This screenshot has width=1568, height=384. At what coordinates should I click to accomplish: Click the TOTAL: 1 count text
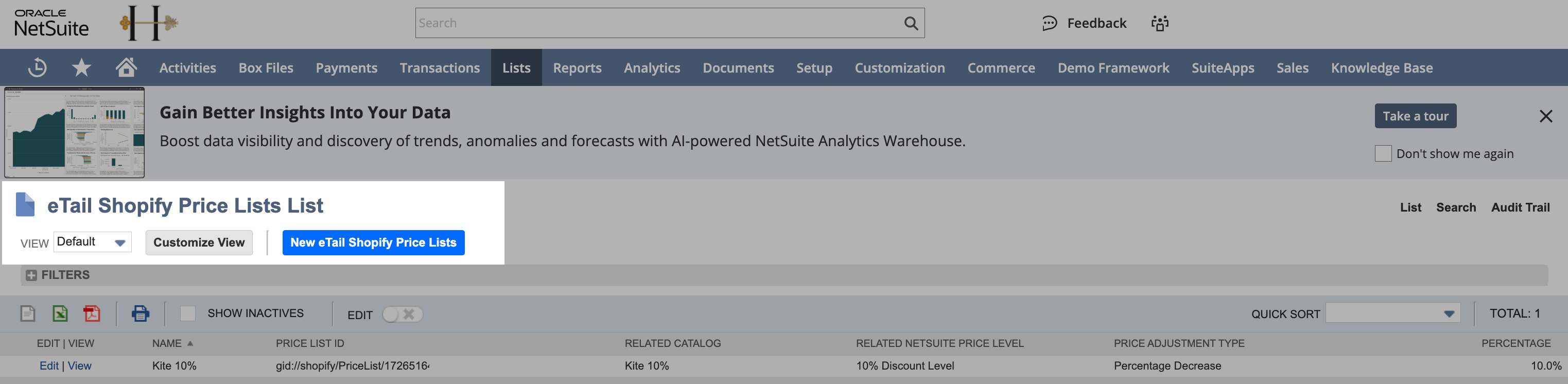(x=1514, y=313)
